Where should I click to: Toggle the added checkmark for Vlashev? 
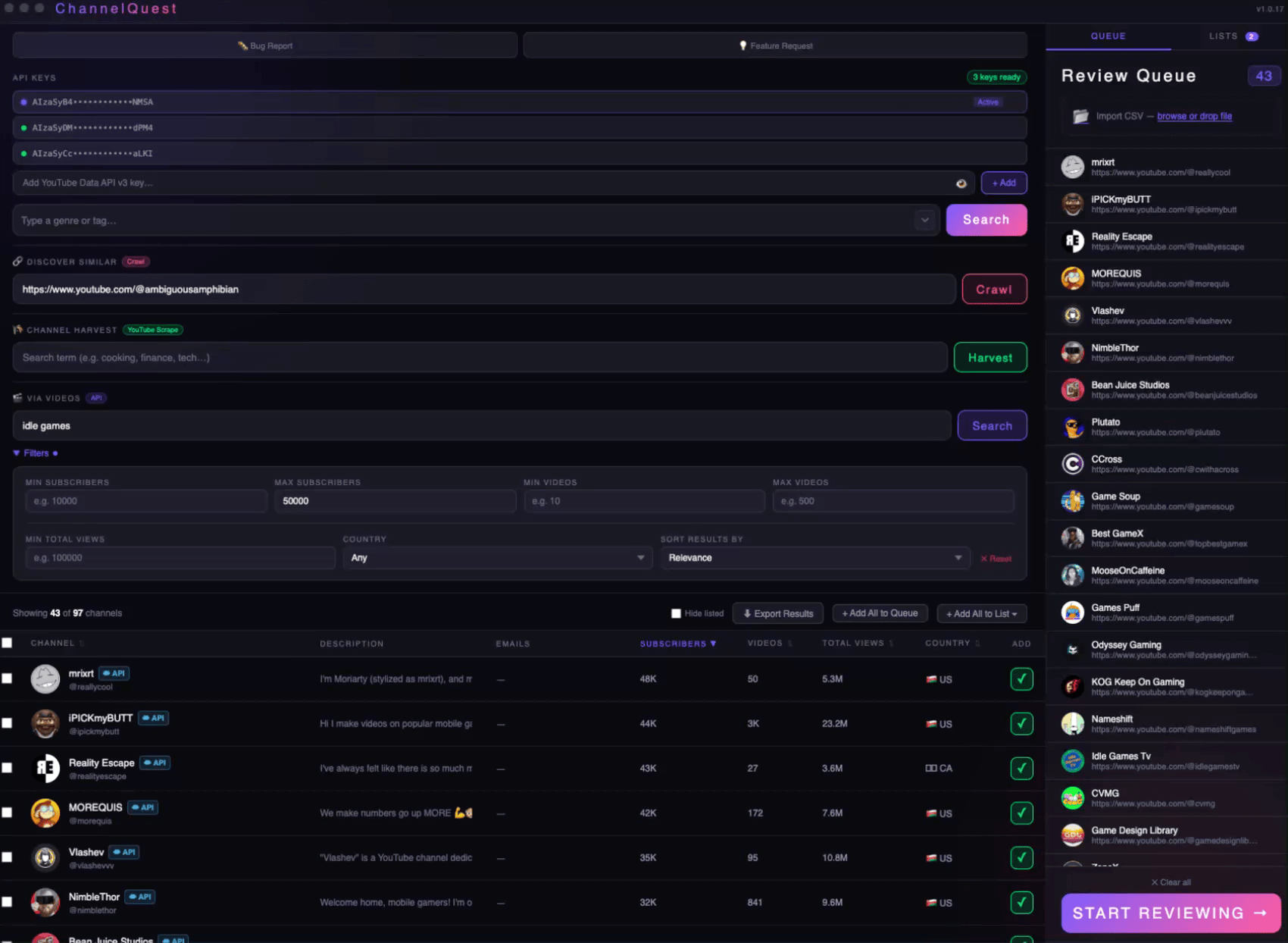(x=1021, y=858)
